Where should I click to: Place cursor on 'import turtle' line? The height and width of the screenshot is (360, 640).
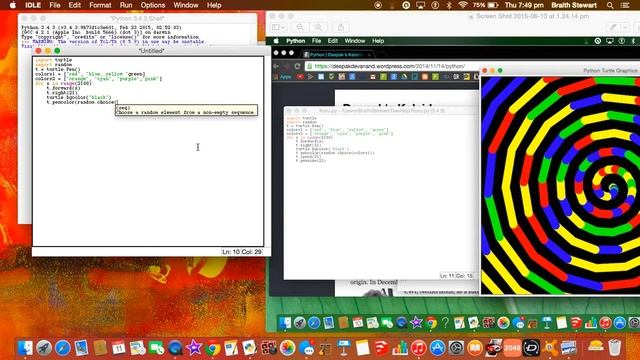[x=53, y=60]
